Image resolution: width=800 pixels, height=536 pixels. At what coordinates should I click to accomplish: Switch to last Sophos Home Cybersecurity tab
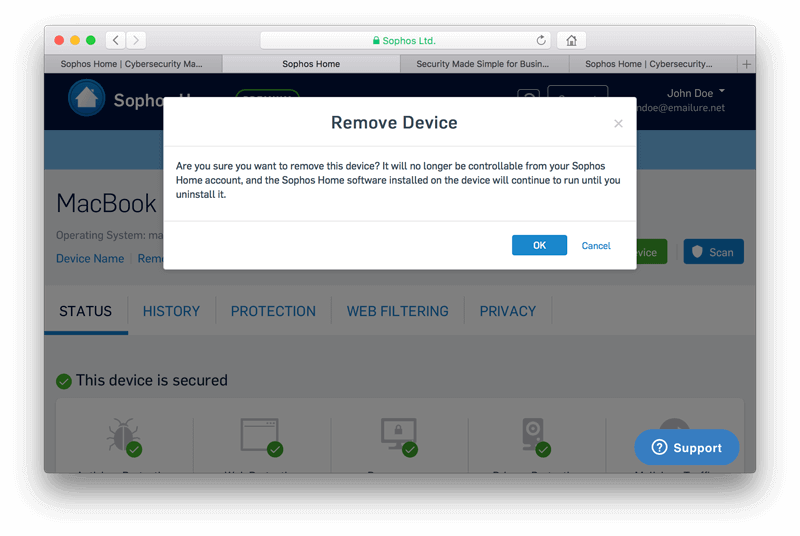pyautogui.click(x=653, y=64)
